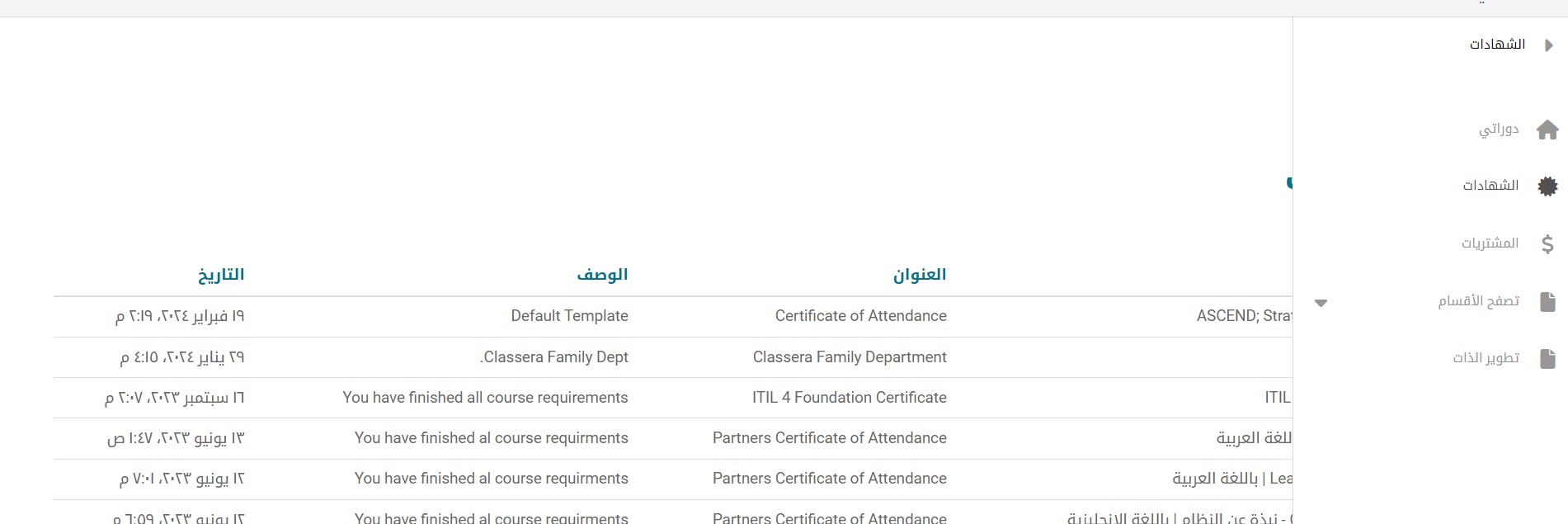Image resolution: width=1568 pixels, height=524 pixels.
Task: Select the المشتريات menu text
Action: 1490,243
